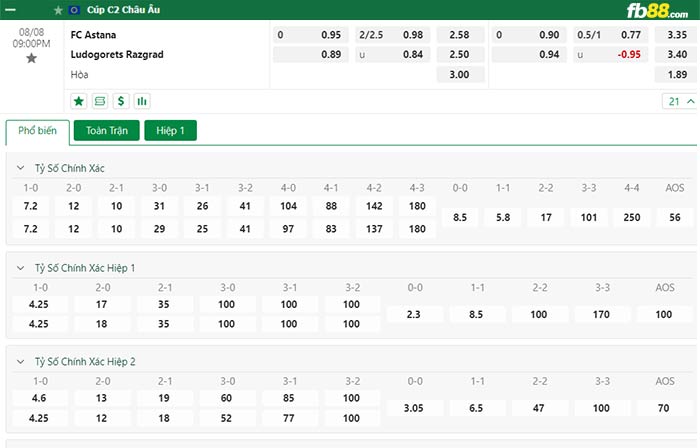This screenshot has width=700, height=448.
Task: Select under odds 0.84
Action: 392,54
